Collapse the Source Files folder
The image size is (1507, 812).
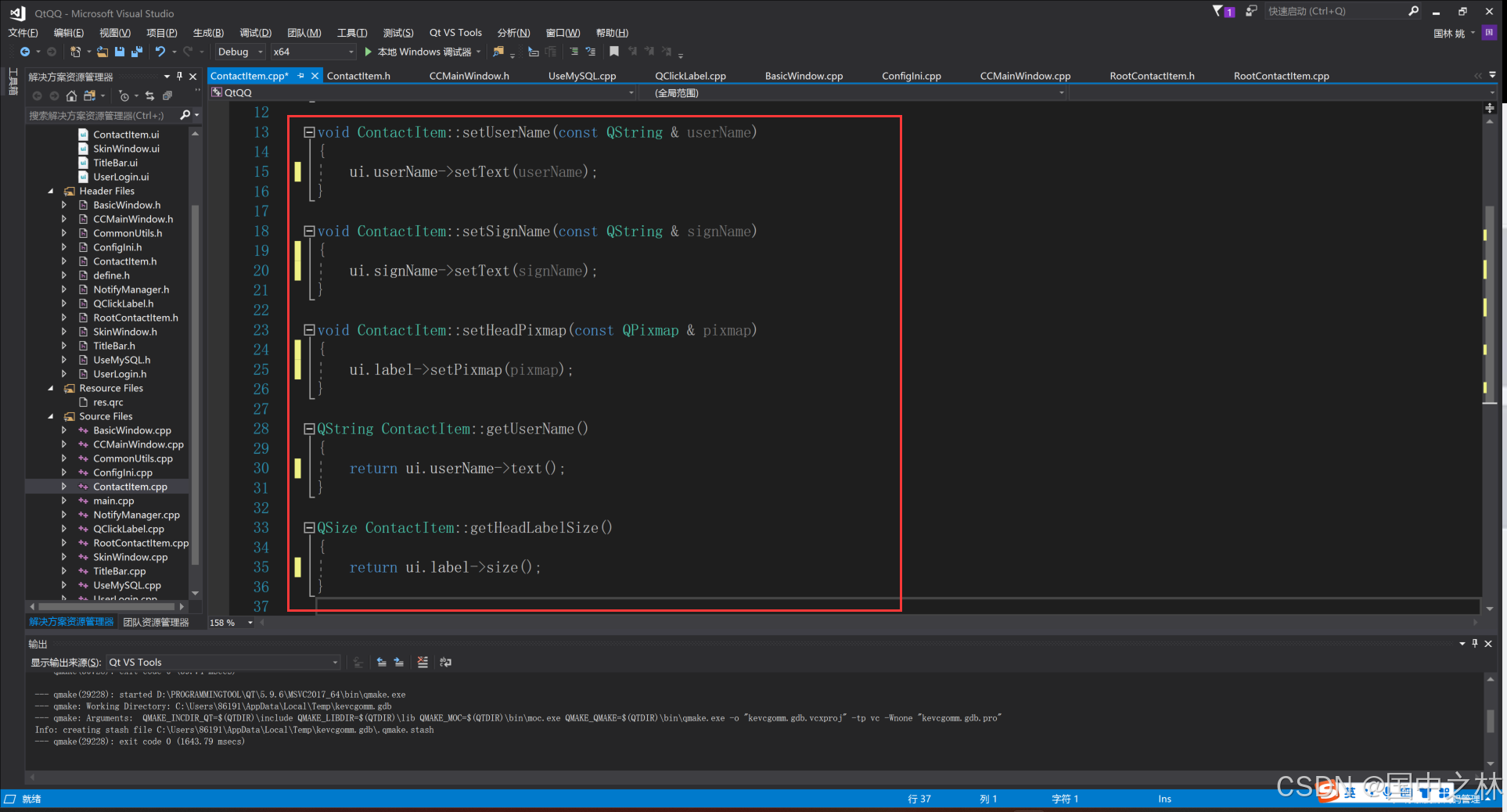point(51,416)
